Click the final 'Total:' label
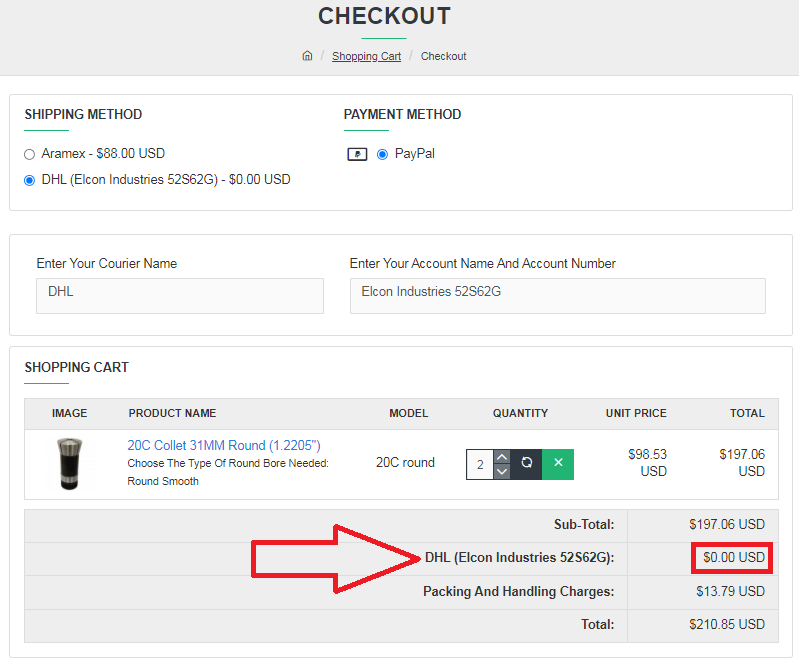799x663 pixels. (598, 624)
